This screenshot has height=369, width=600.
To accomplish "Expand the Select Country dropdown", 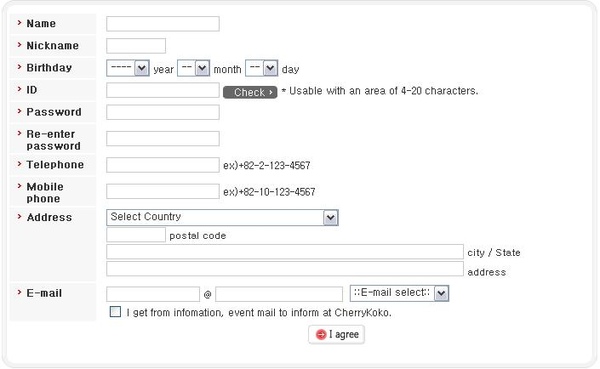I will [x=222, y=217].
